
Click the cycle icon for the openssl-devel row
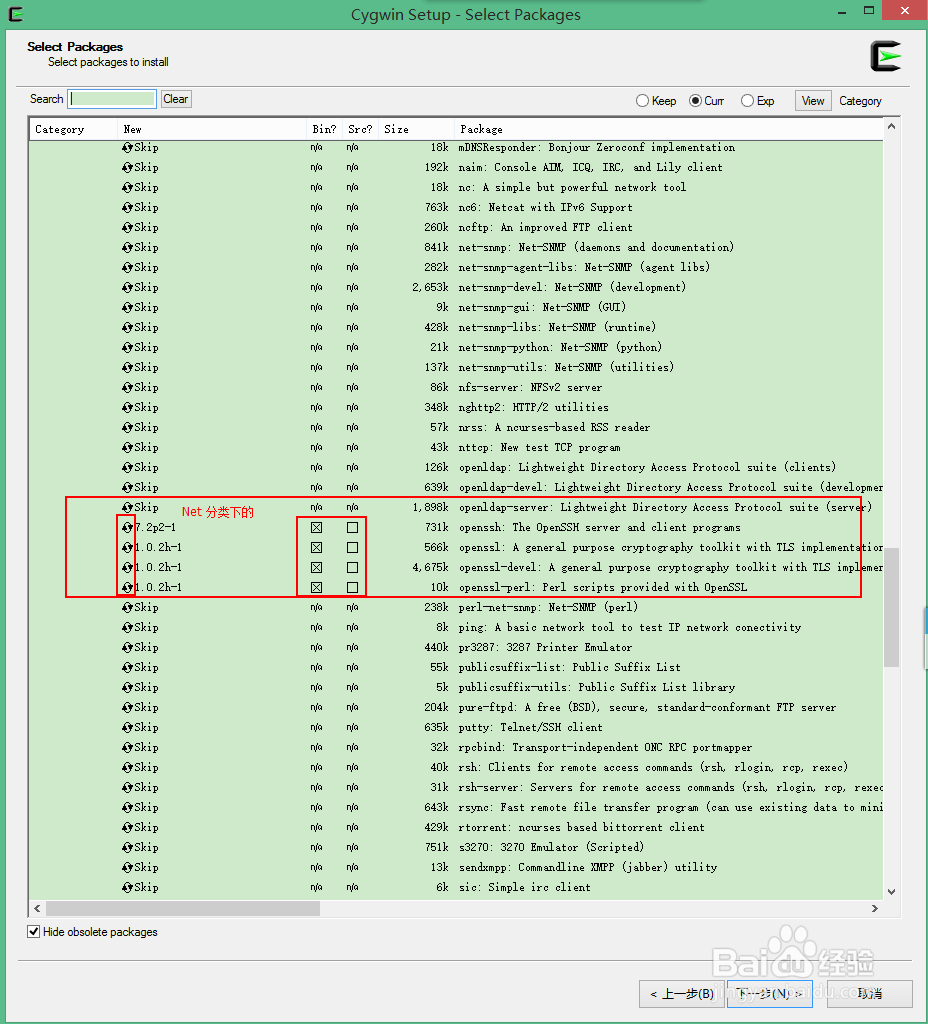(127, 567)
